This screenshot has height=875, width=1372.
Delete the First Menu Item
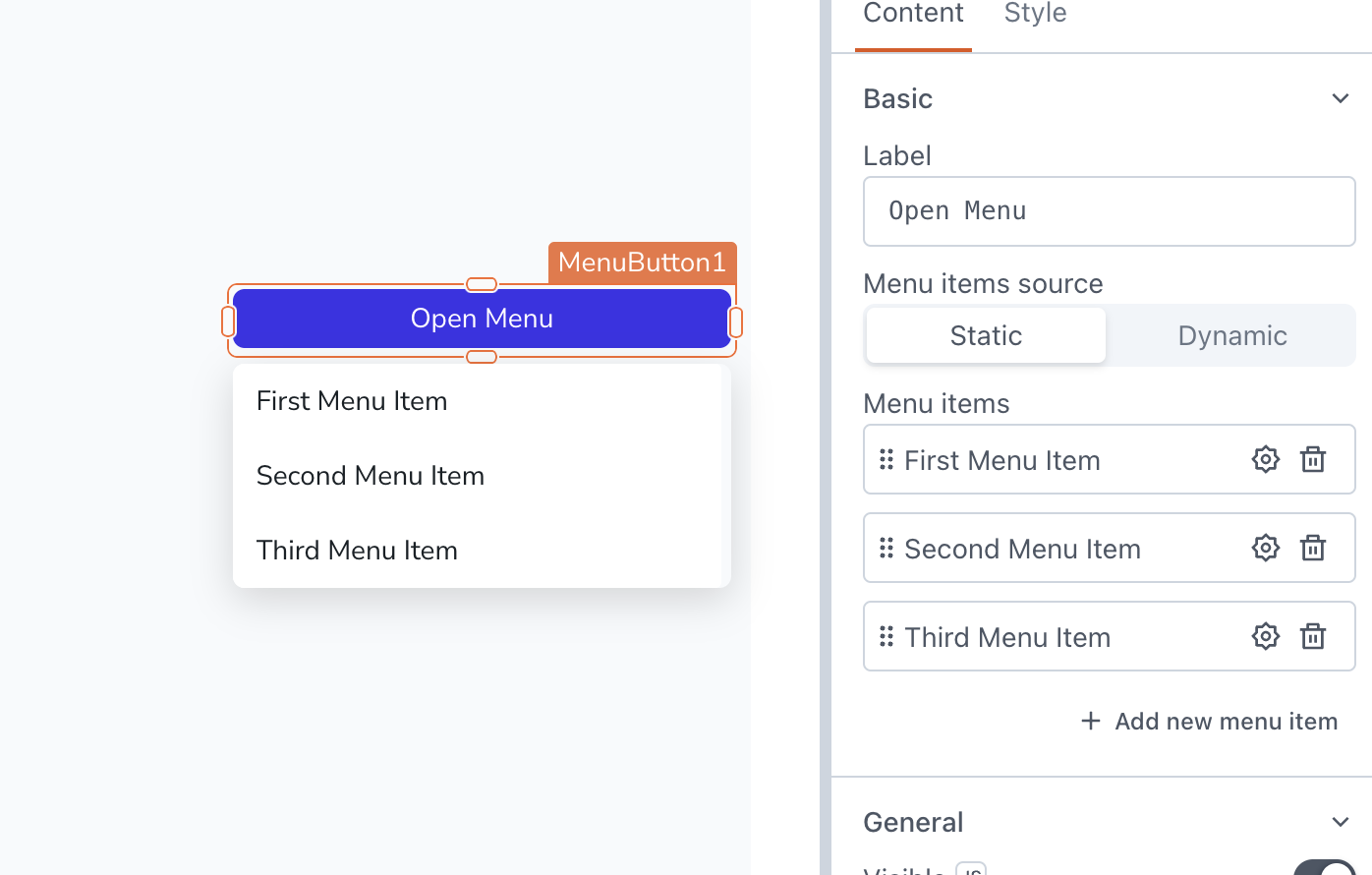pyautogui.click(x=1314, y=459)
